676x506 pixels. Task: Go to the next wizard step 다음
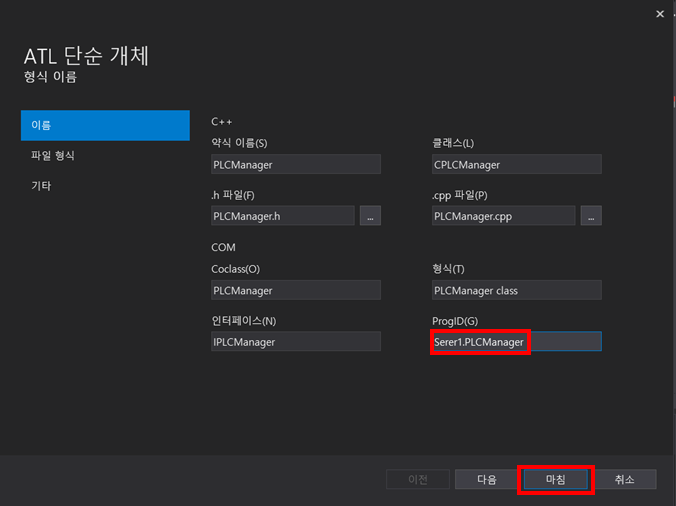(486, 479)
